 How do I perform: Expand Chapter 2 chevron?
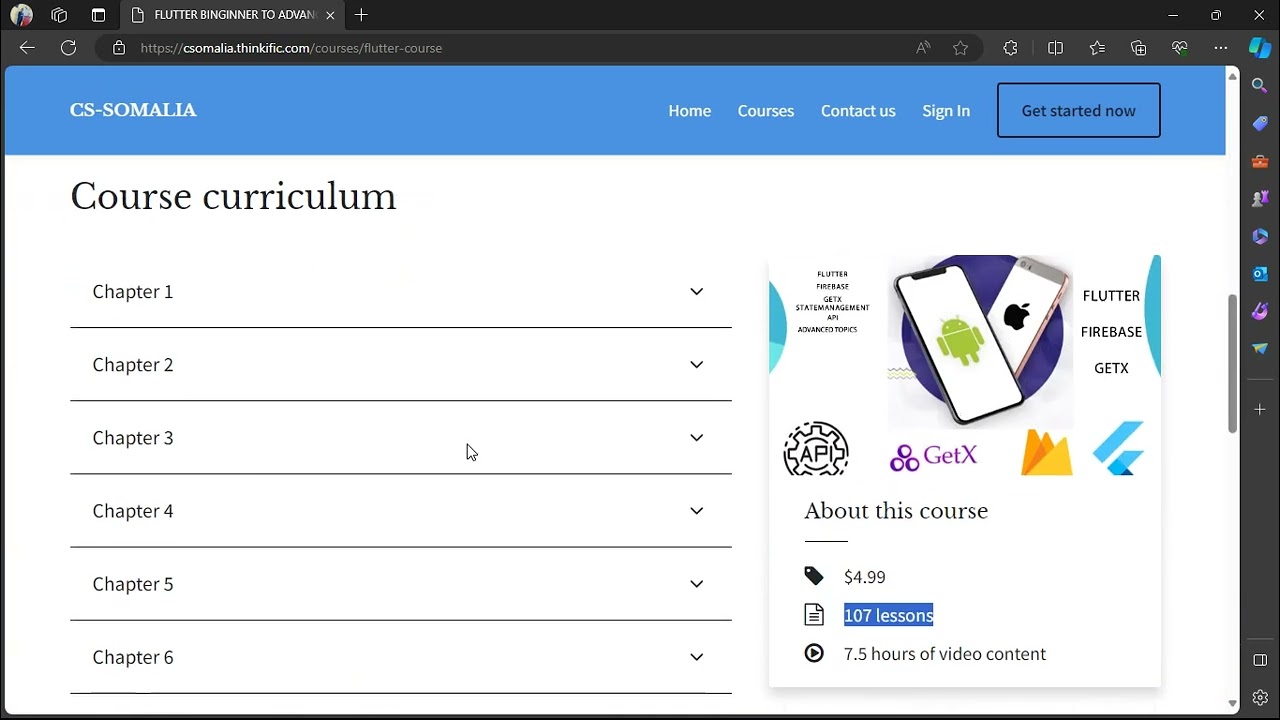point(697,365)
